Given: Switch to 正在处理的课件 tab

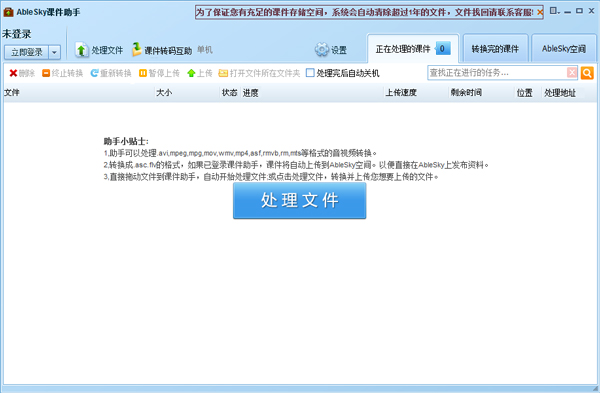Looking at the screenshot, I should (x=413, y=49).
